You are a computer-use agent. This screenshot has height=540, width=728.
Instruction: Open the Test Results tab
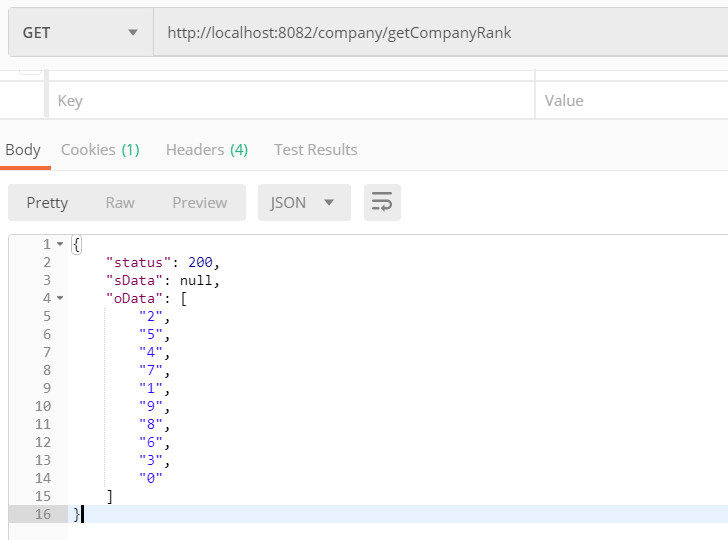pos(316,150)
